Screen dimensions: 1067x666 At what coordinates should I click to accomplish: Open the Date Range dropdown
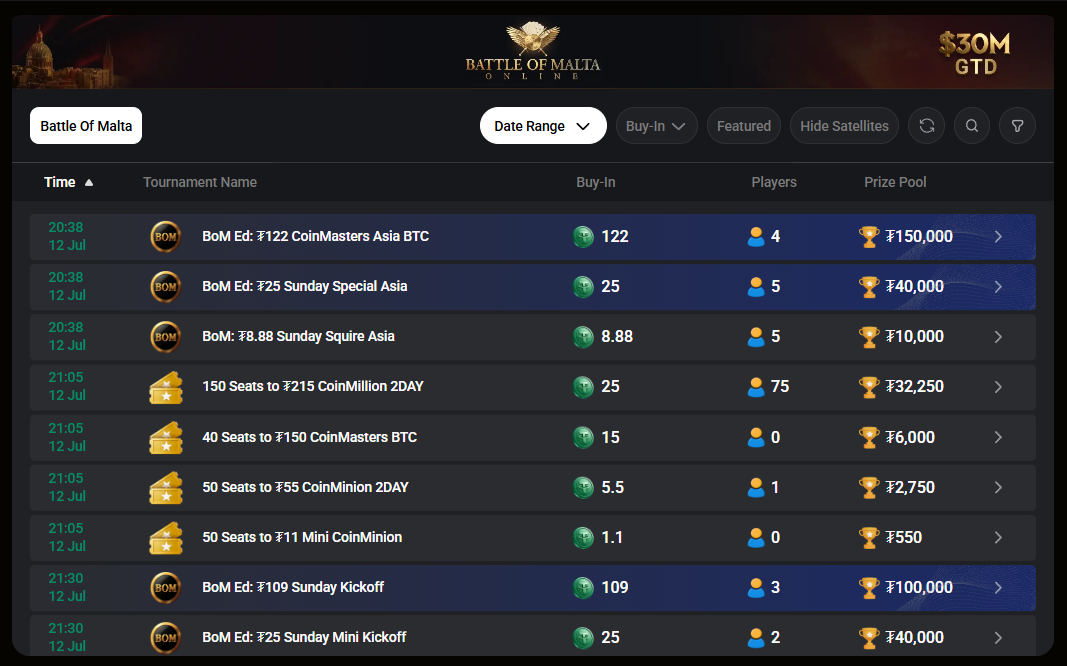coord(543,126)
